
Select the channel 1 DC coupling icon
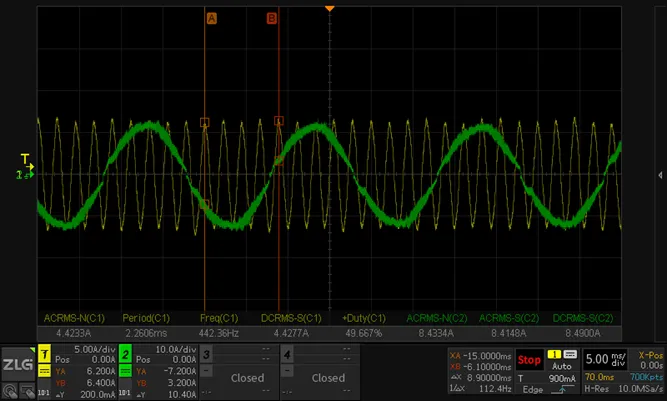(44, 372)
